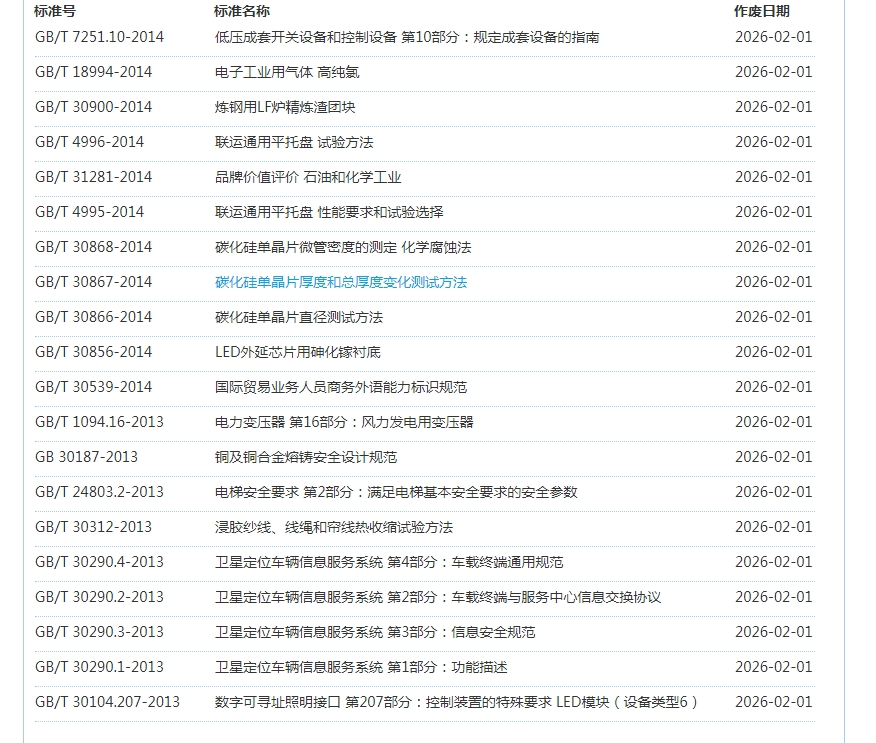This screenshot has width=876, height=743.
Task: Open 品牌价值评价 石油和化学工业 standard
Action: pos(308,177)
